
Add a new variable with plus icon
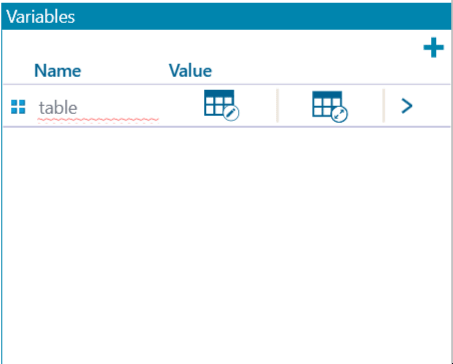coord(433,47)
